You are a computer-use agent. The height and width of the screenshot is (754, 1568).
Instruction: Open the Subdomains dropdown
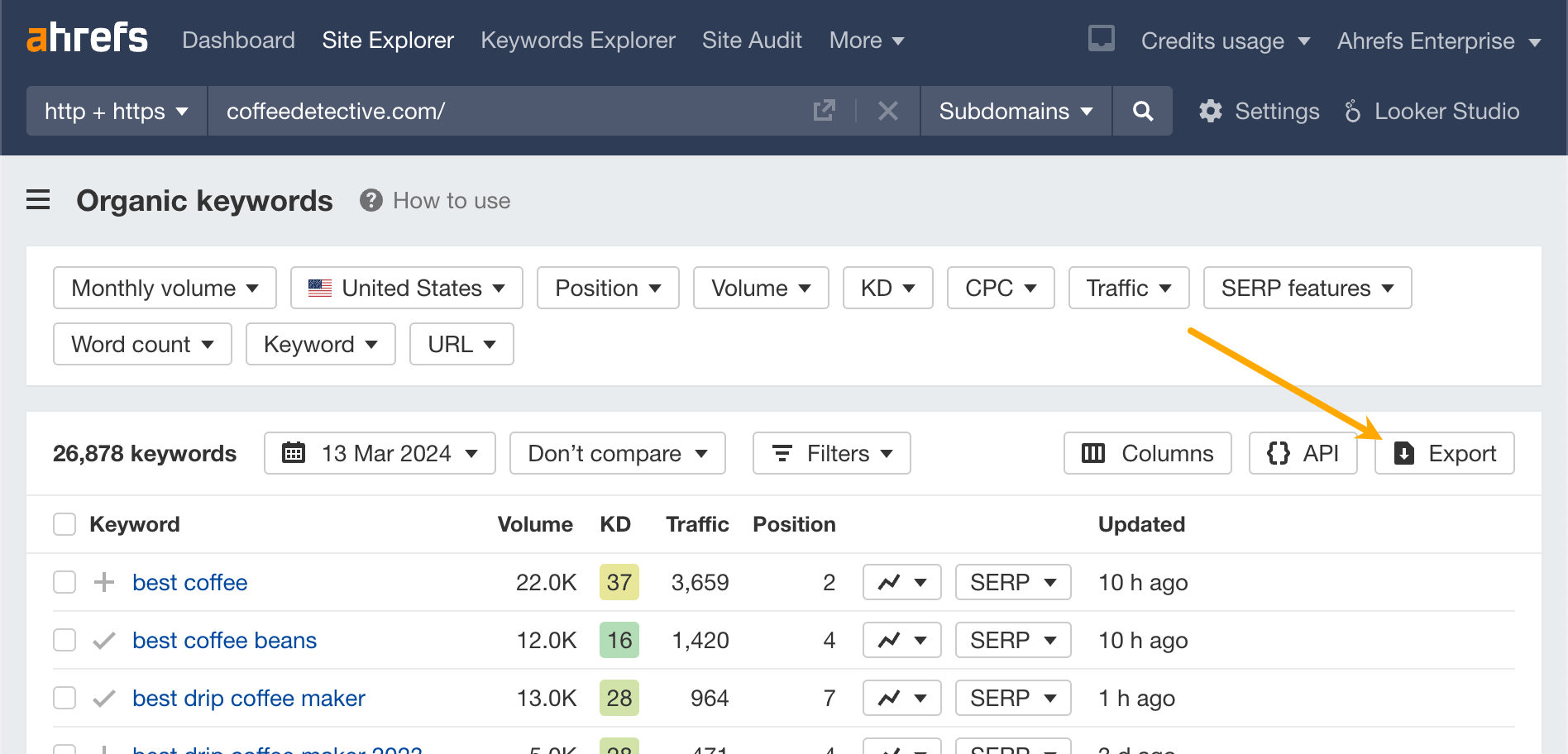(x=1016, y=111)
